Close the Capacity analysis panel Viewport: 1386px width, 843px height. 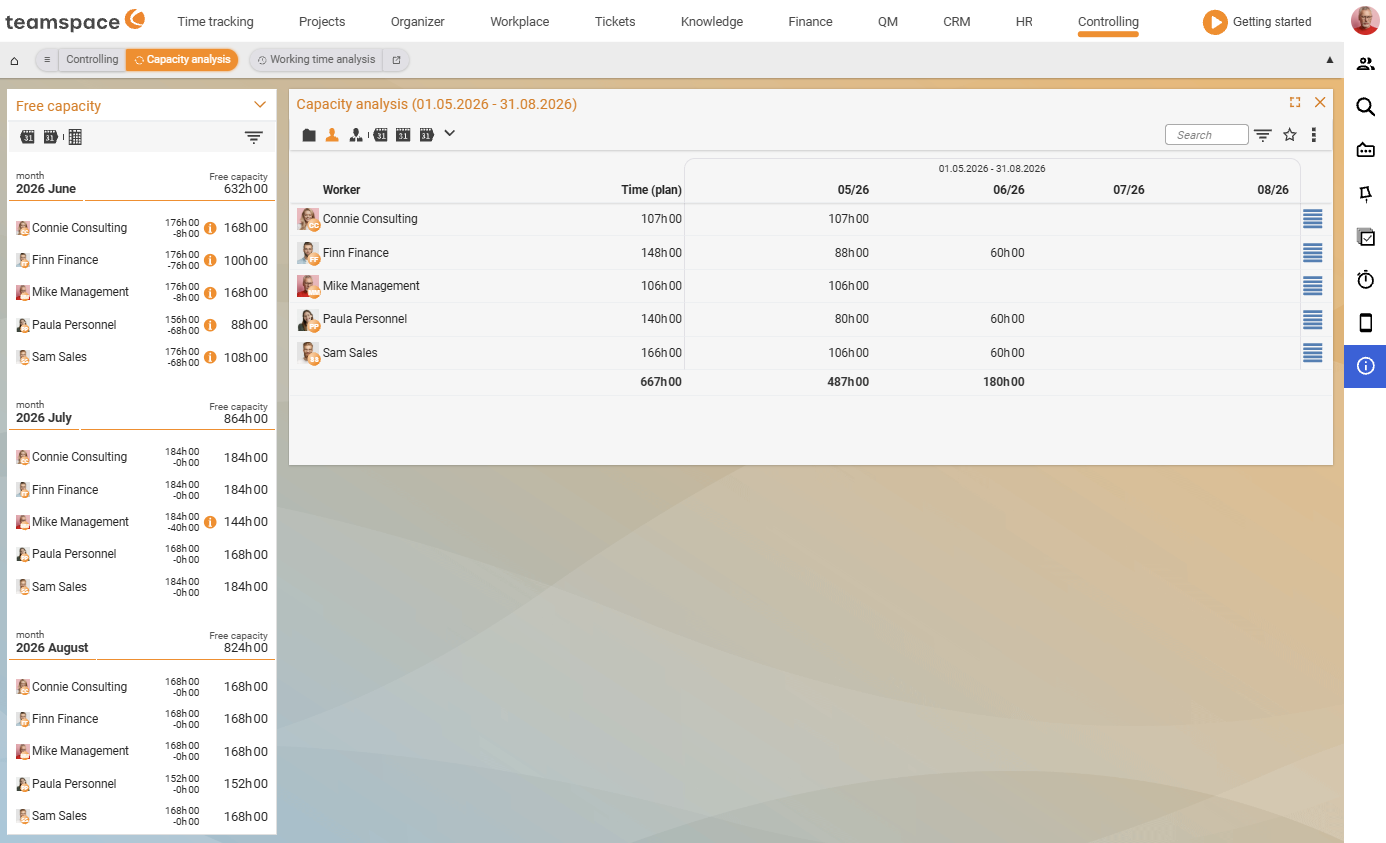click(x=1320, y=102)
